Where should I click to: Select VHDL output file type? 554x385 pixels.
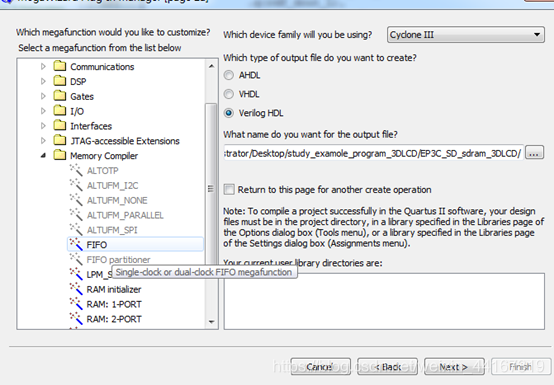coord(229,94)
